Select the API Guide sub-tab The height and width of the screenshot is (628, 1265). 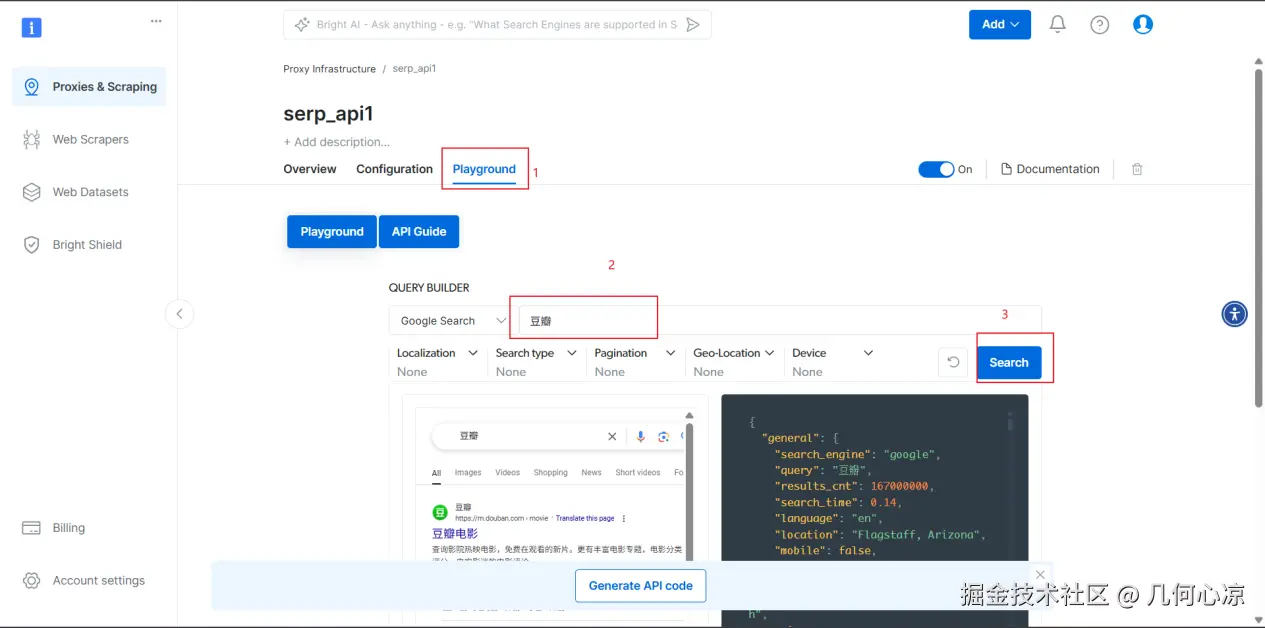(419, 231)
